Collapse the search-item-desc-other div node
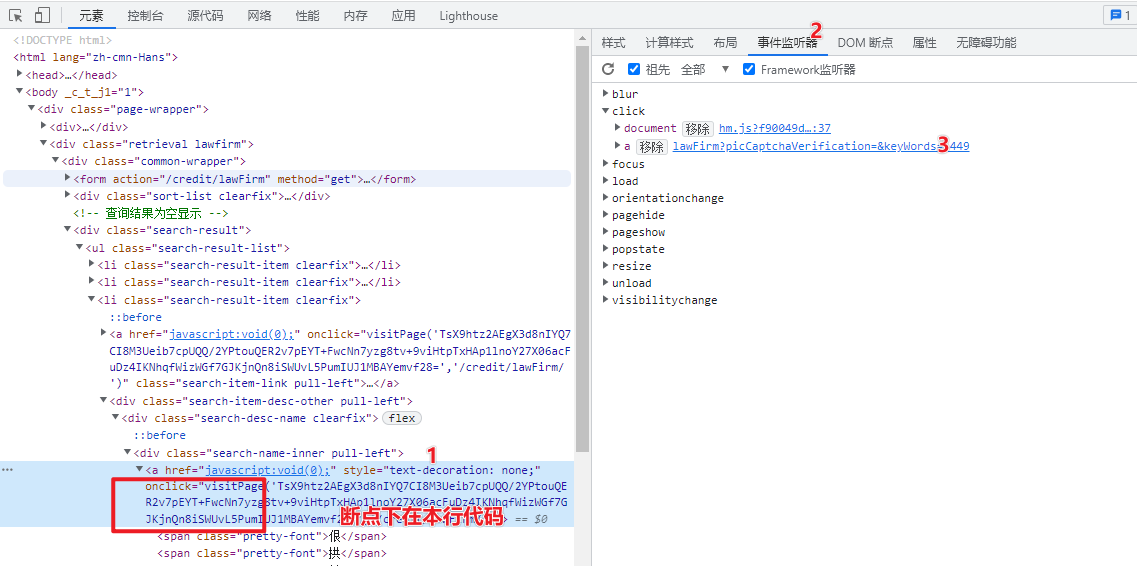The width and height of the screenshot is (1137, 566). 103,401
